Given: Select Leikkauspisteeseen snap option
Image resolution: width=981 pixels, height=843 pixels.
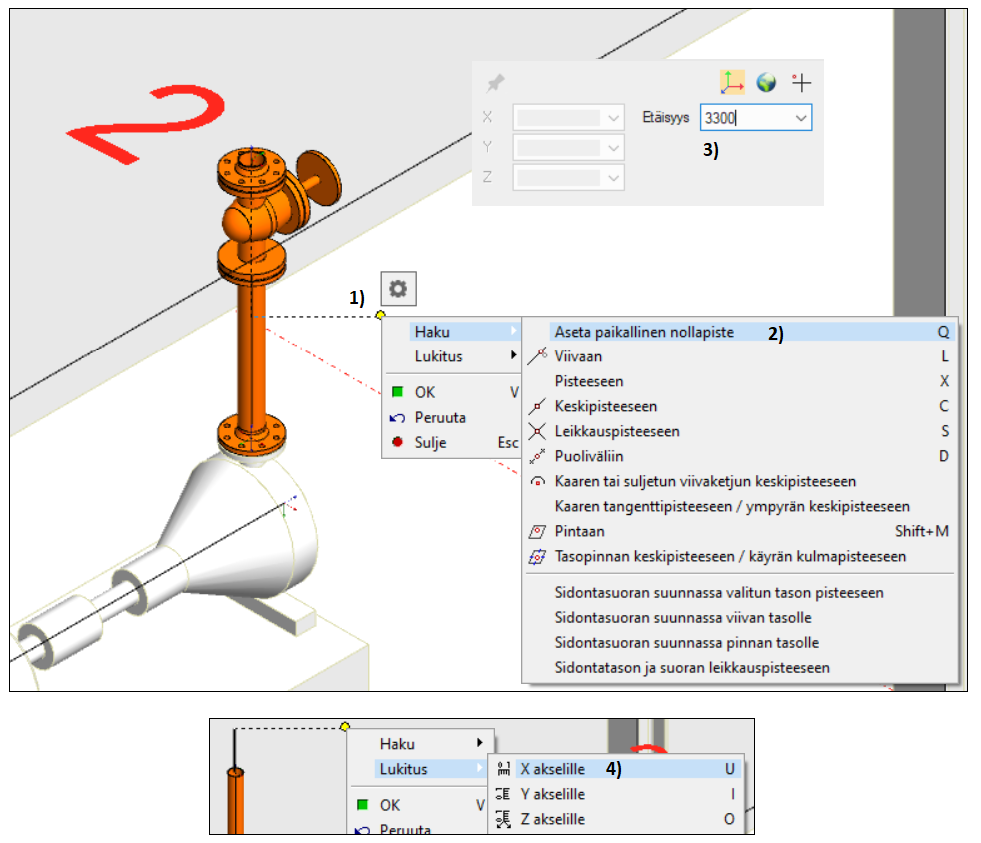Looking at the screenshot, I should pos(740,431).
